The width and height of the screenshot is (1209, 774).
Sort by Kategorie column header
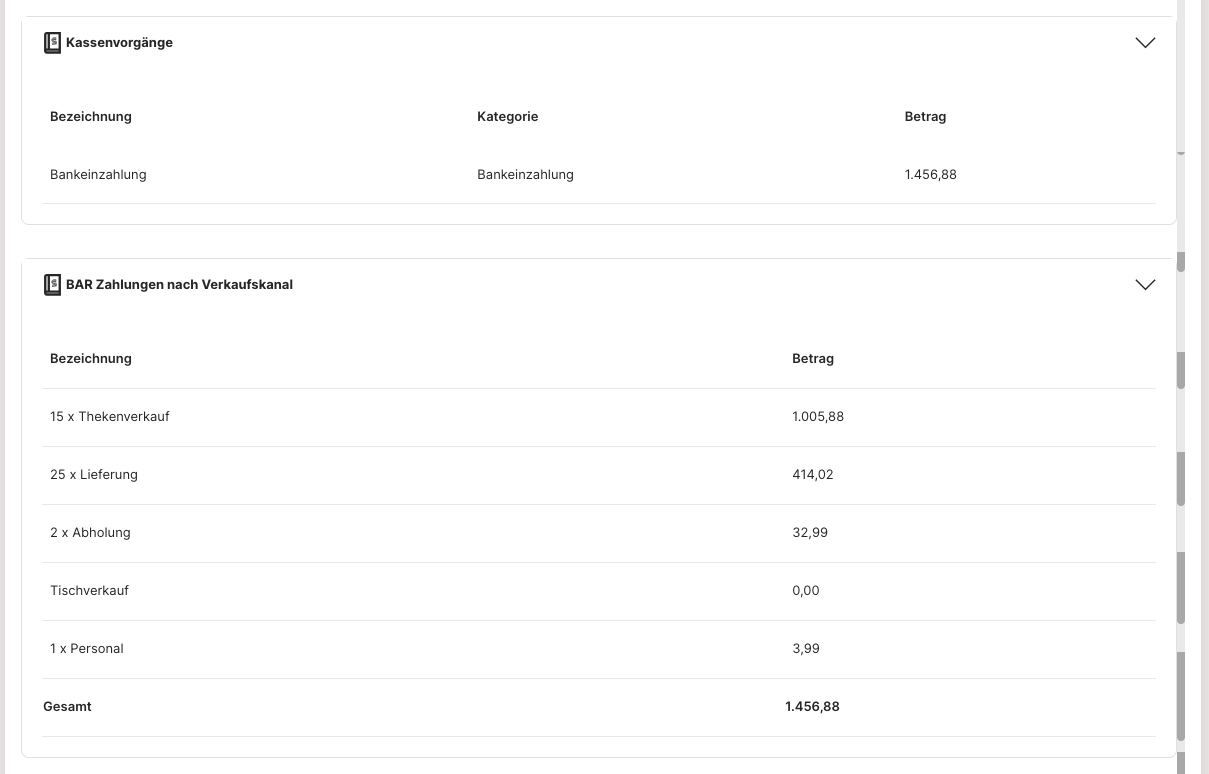[507, 117]
